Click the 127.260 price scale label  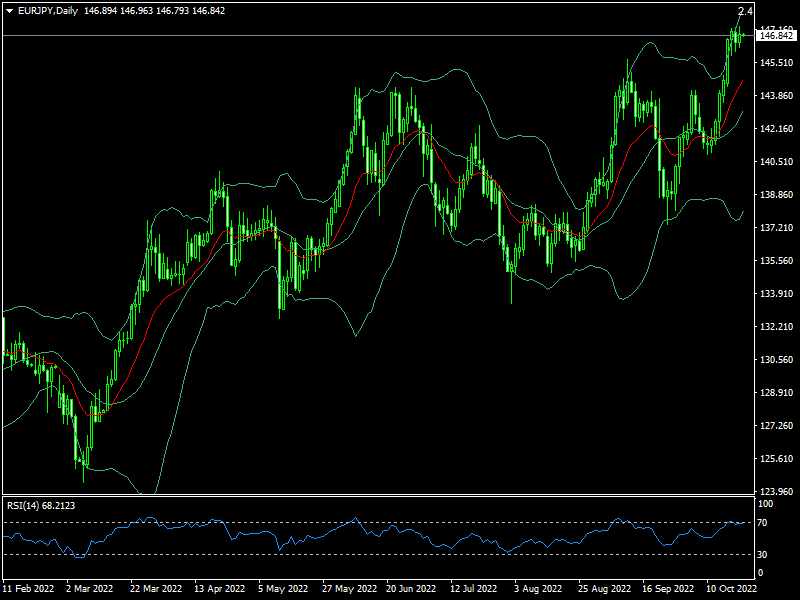tap(777, 426)
